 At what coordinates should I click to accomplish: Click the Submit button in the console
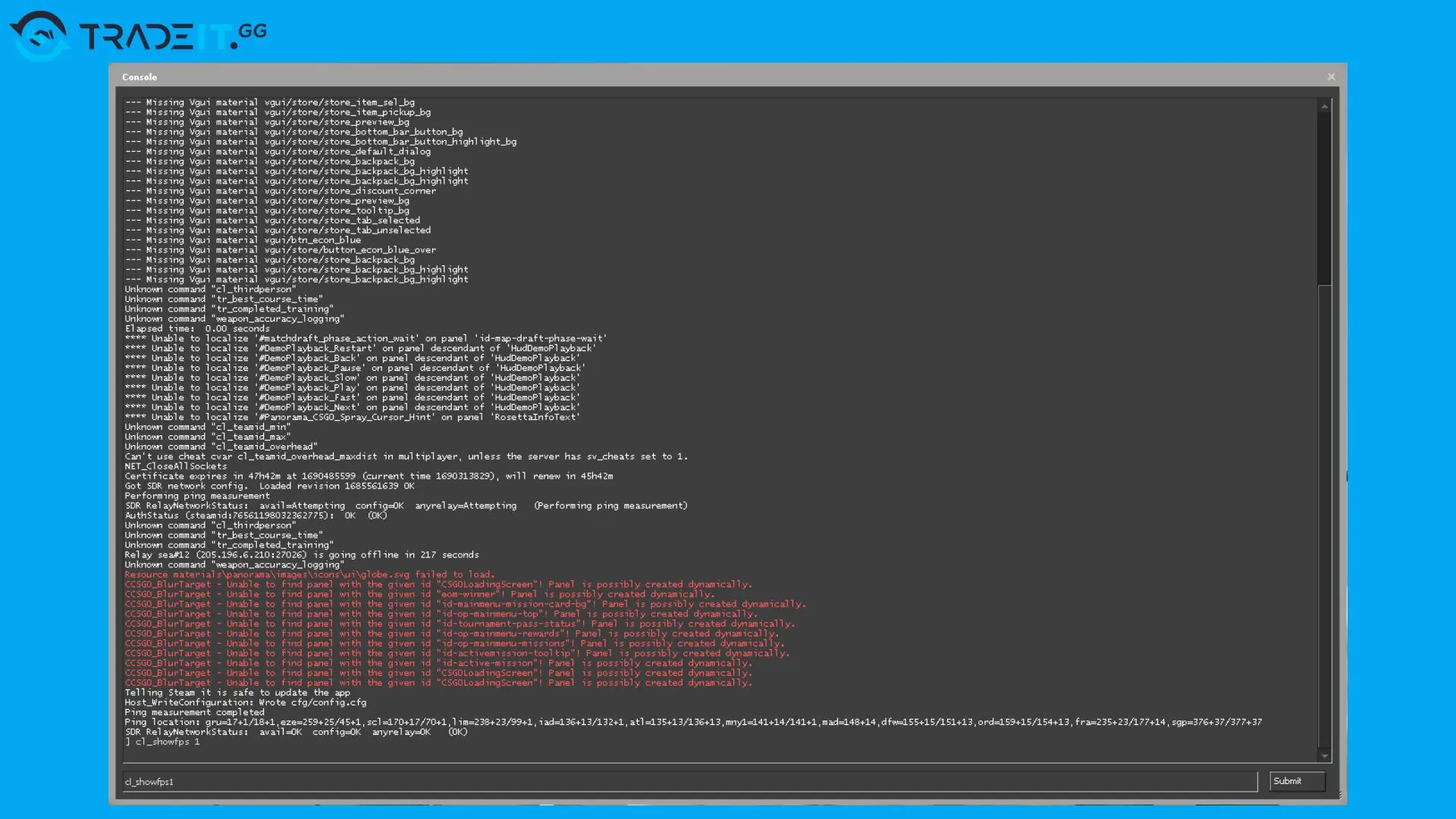[x=1297, y=781]
